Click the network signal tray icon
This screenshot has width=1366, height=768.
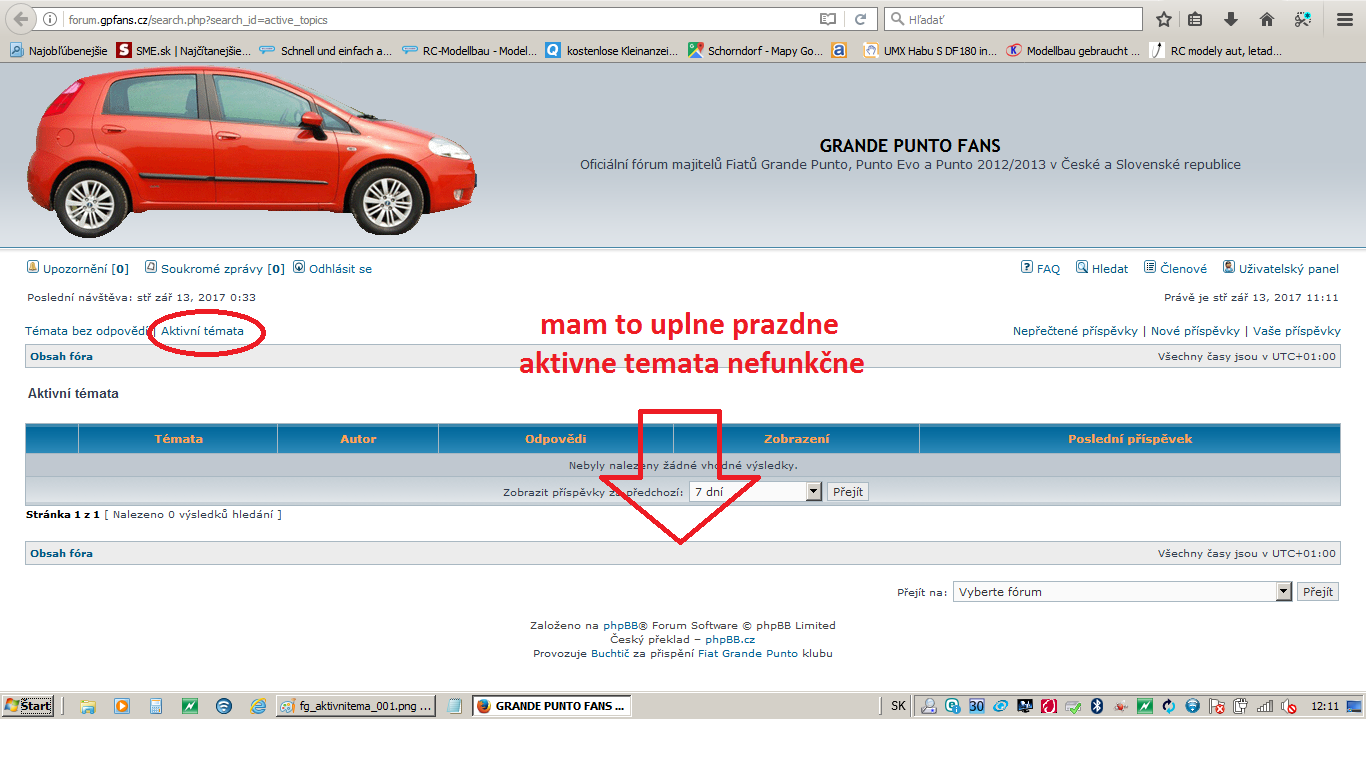coord(1265,706)
